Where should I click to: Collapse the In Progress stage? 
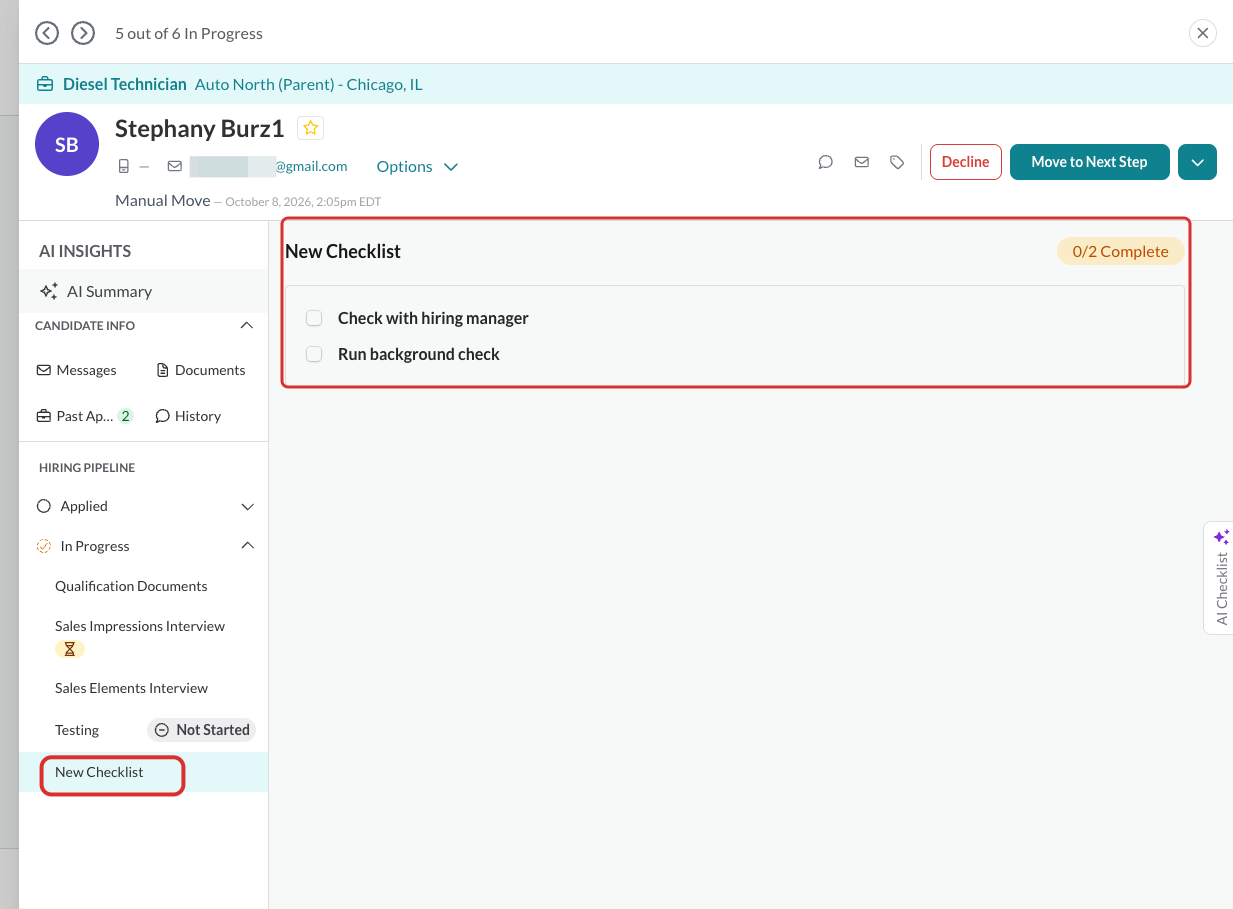(248, 546)
